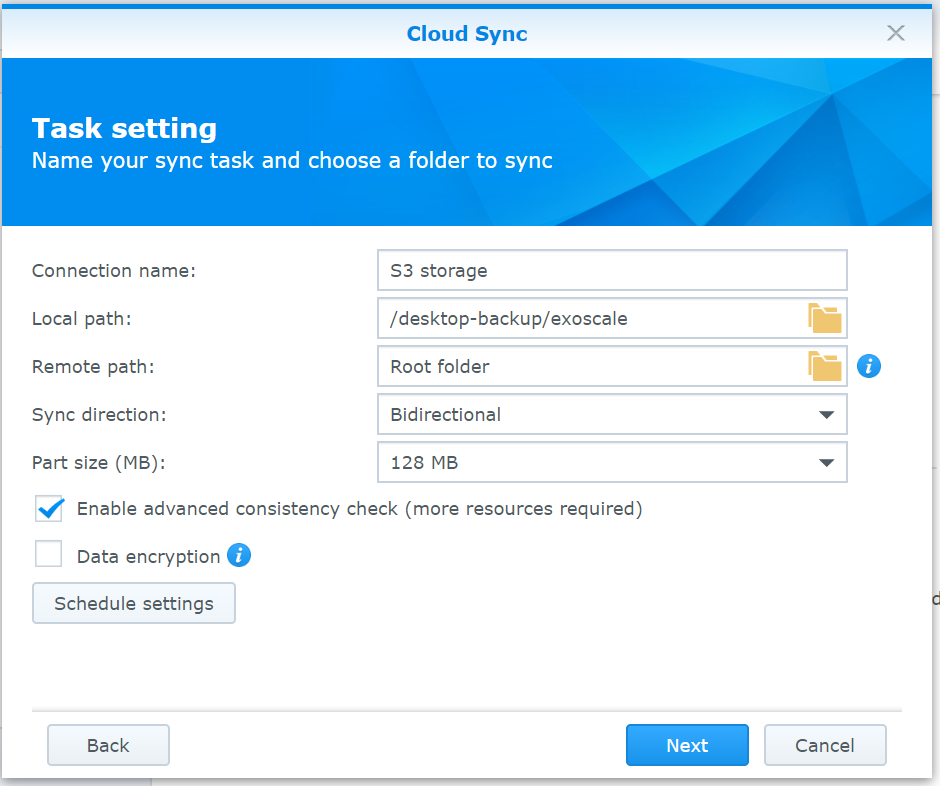
Task: Open Schedule settings
Action: pyautogui.click(x=134, y=604)
